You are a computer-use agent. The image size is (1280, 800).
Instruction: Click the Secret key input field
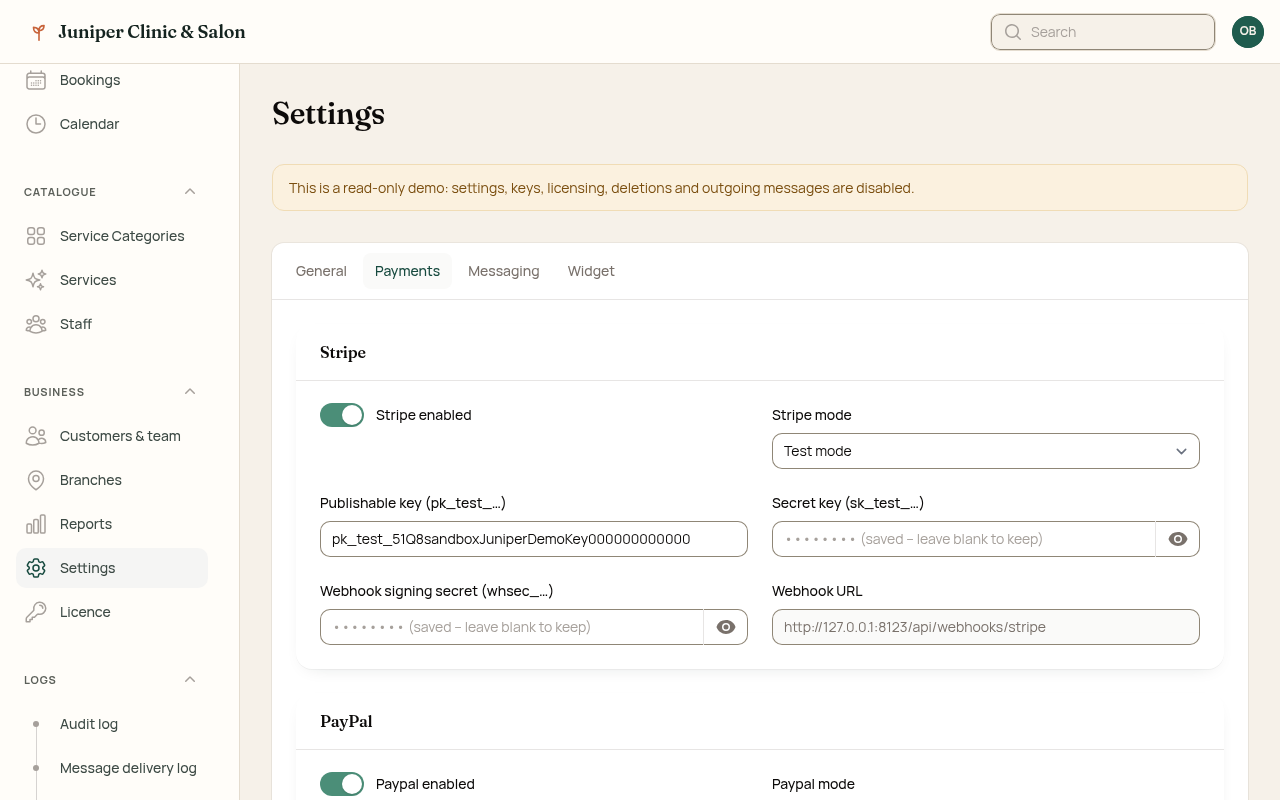tap(964, 539)
